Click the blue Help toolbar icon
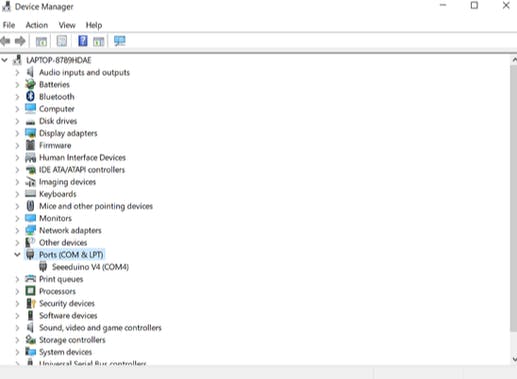 [x=83, y=41]
